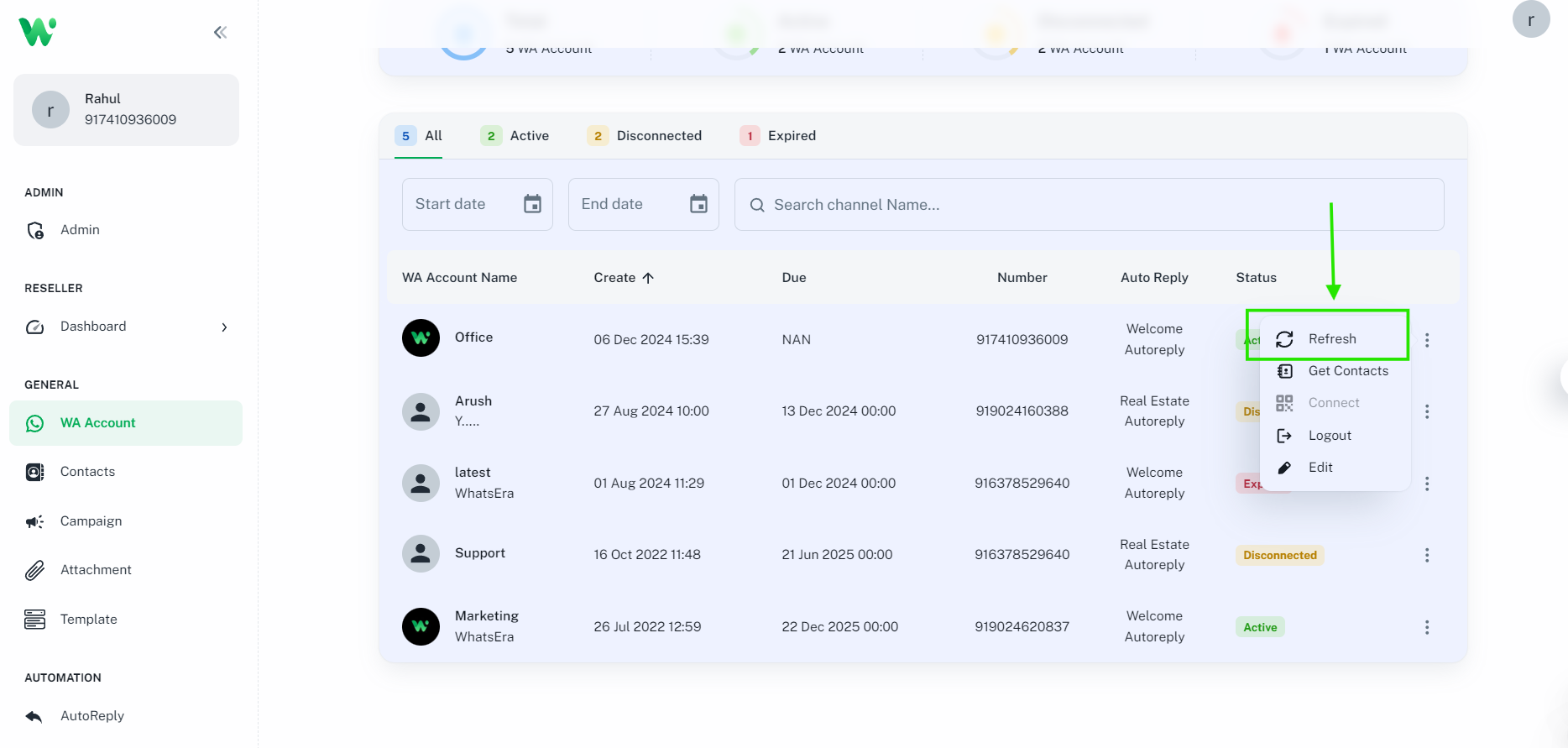1568x748 pixels.
Task: Switch to the Expired tab
Action: click(x=778, y=136)
